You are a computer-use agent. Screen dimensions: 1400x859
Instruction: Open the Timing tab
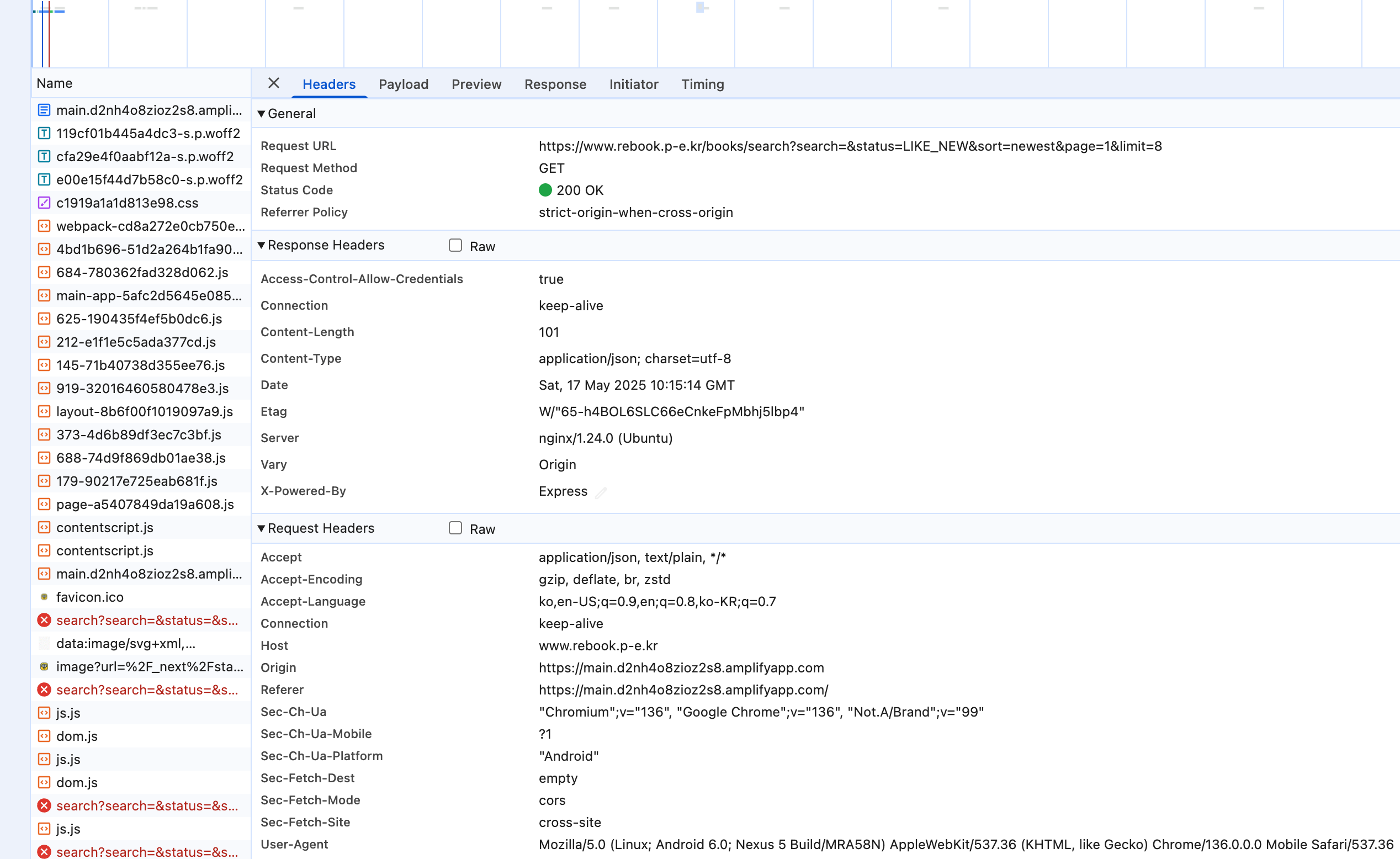702,84
